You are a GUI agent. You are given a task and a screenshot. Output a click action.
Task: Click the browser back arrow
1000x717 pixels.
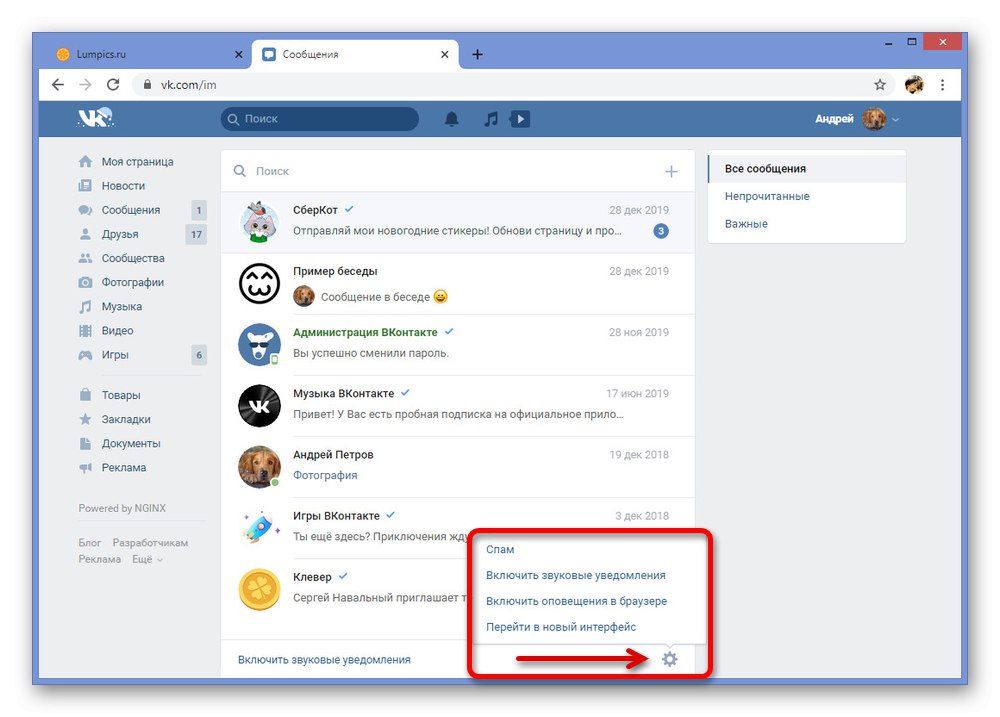click(58, 85)
